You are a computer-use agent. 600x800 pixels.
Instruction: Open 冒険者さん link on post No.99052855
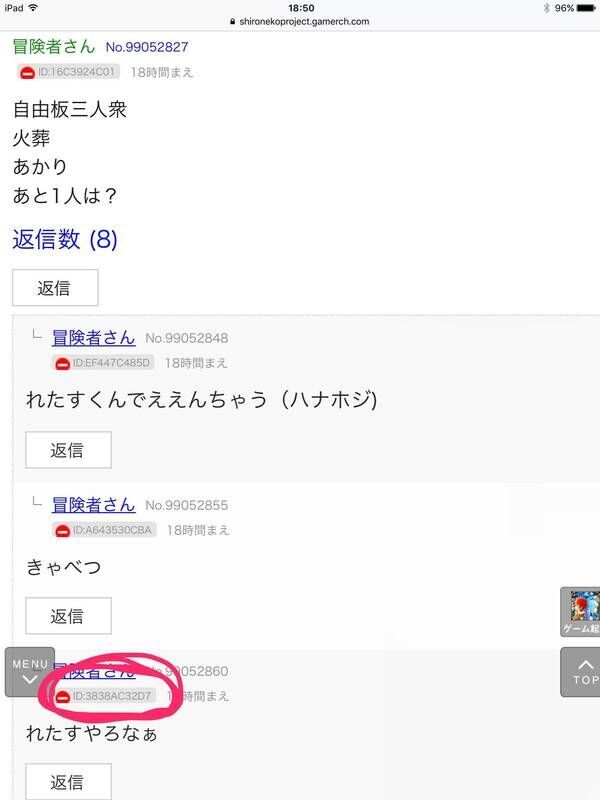pos(93,505)
